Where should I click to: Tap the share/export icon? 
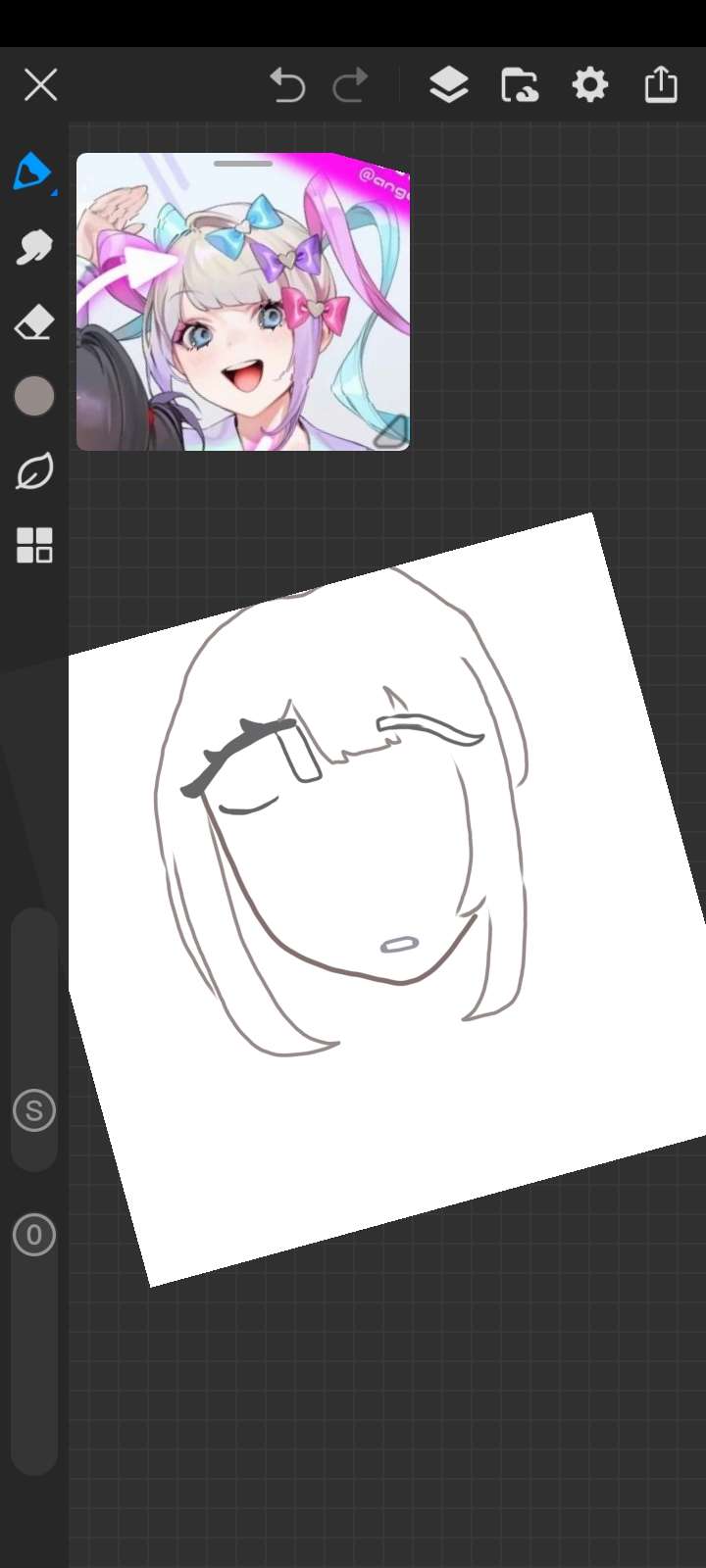[x=661, y=84]
